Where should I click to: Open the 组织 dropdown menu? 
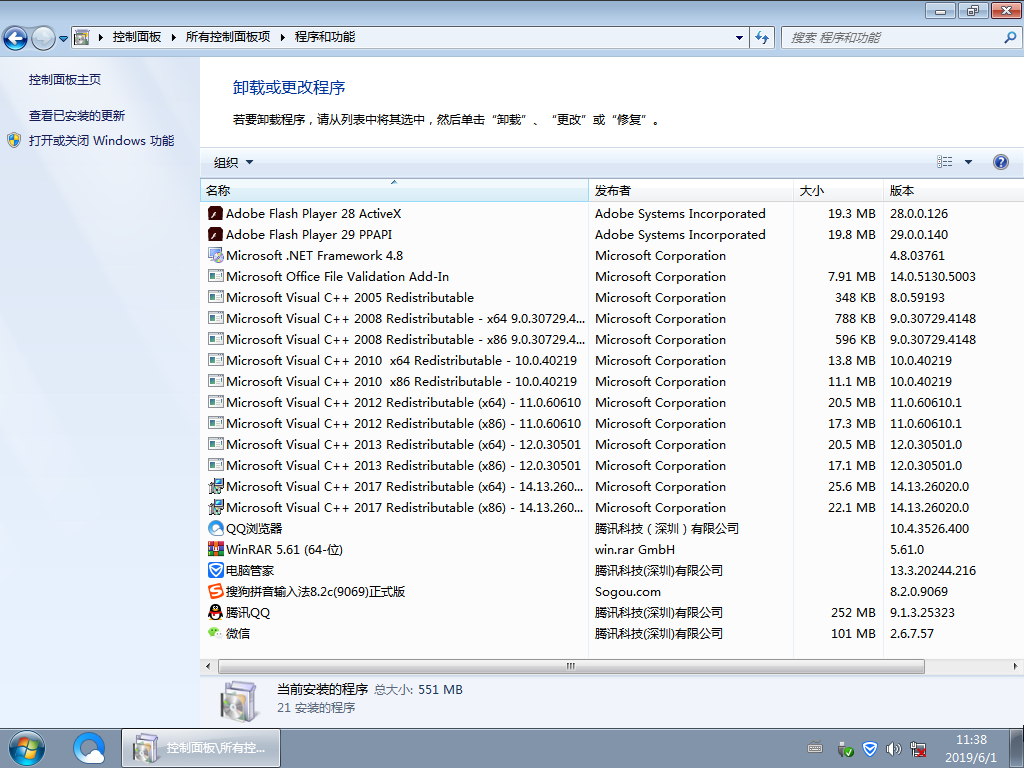coord(233,163)
